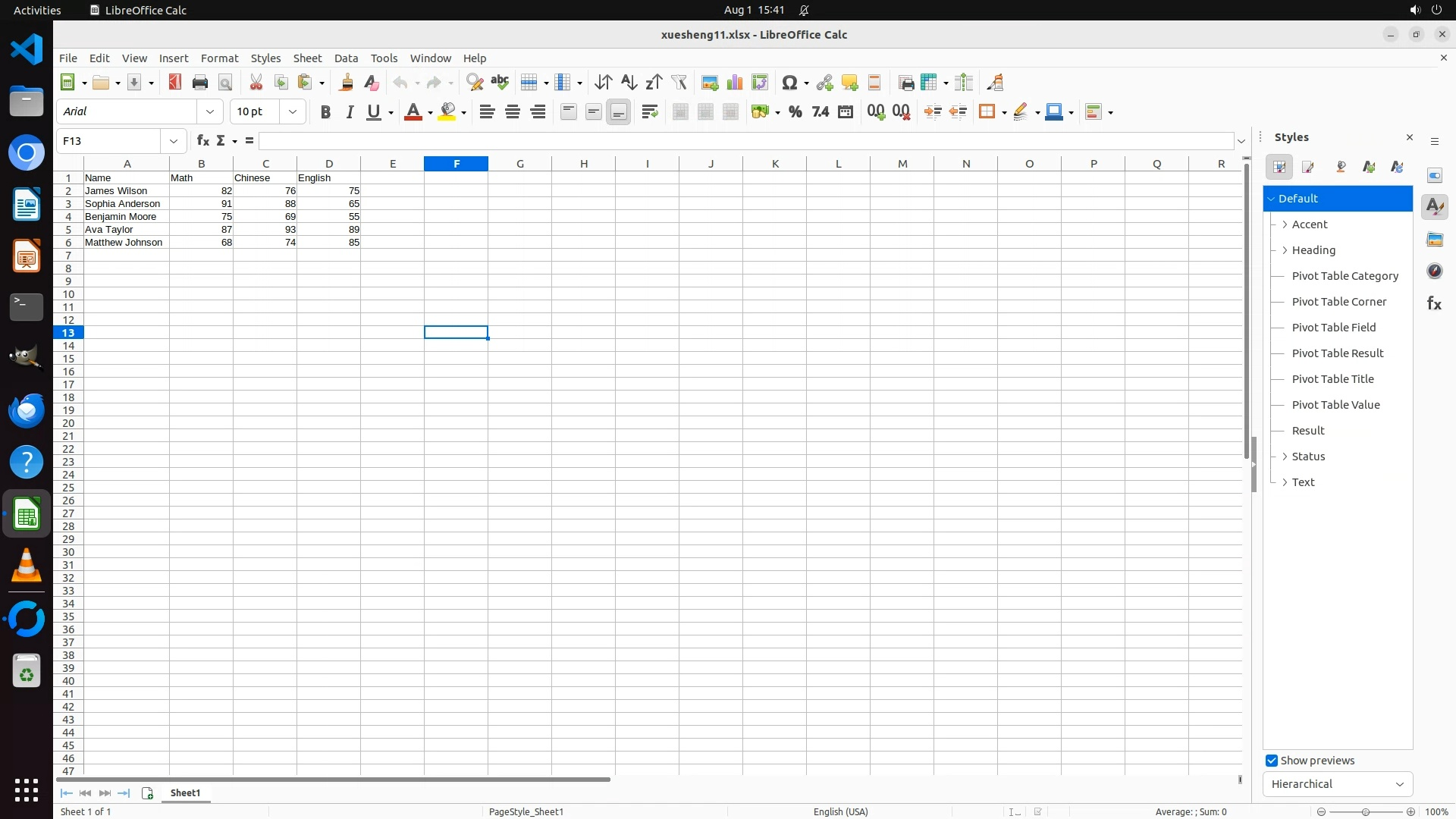Image resolution: width=1456 pixels, height=819 pixels.
Task: Click Sort Ascending icon
Action: 629,83
